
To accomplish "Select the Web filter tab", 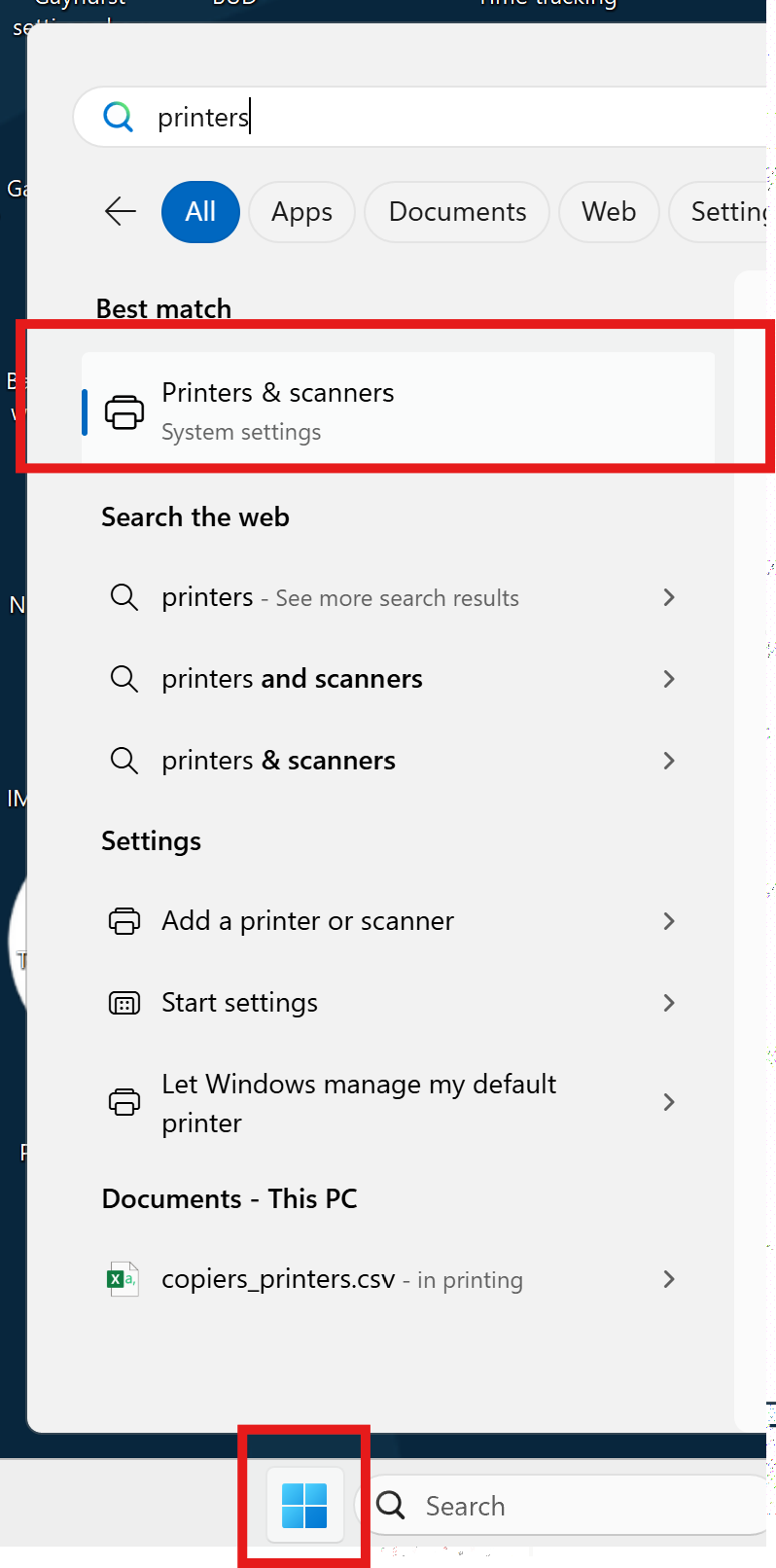I will point(609,212).
